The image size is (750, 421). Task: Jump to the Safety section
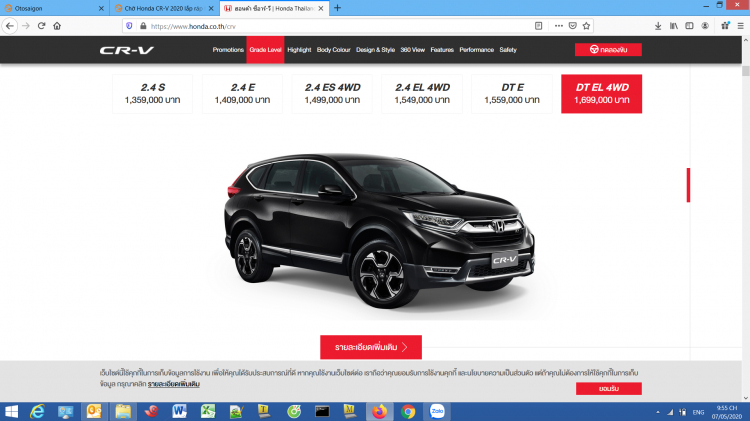(x=508, y=50)
